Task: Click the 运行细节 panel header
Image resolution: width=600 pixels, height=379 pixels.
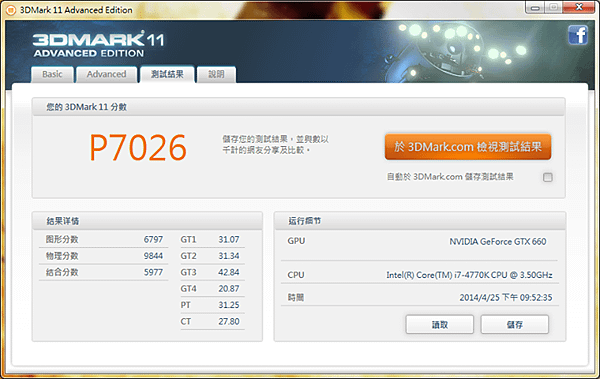Action: pos(420,221)
